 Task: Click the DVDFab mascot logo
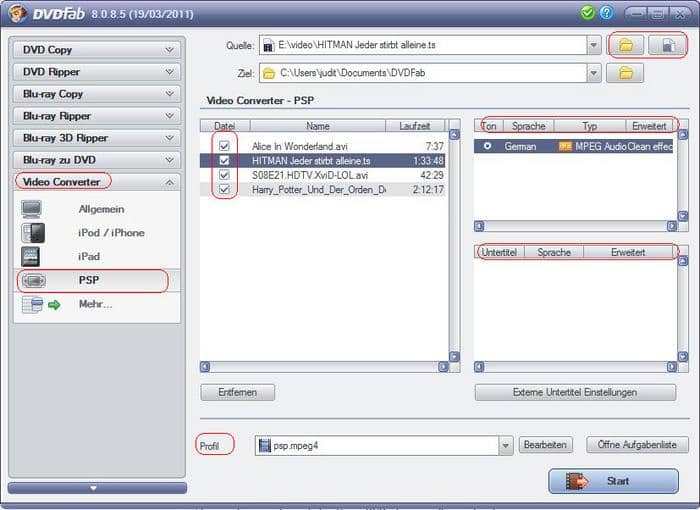(x=17, y=13)
